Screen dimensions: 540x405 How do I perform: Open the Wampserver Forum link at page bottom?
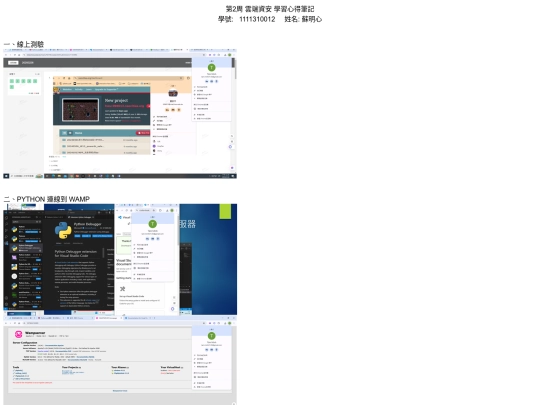pos(120,391)
